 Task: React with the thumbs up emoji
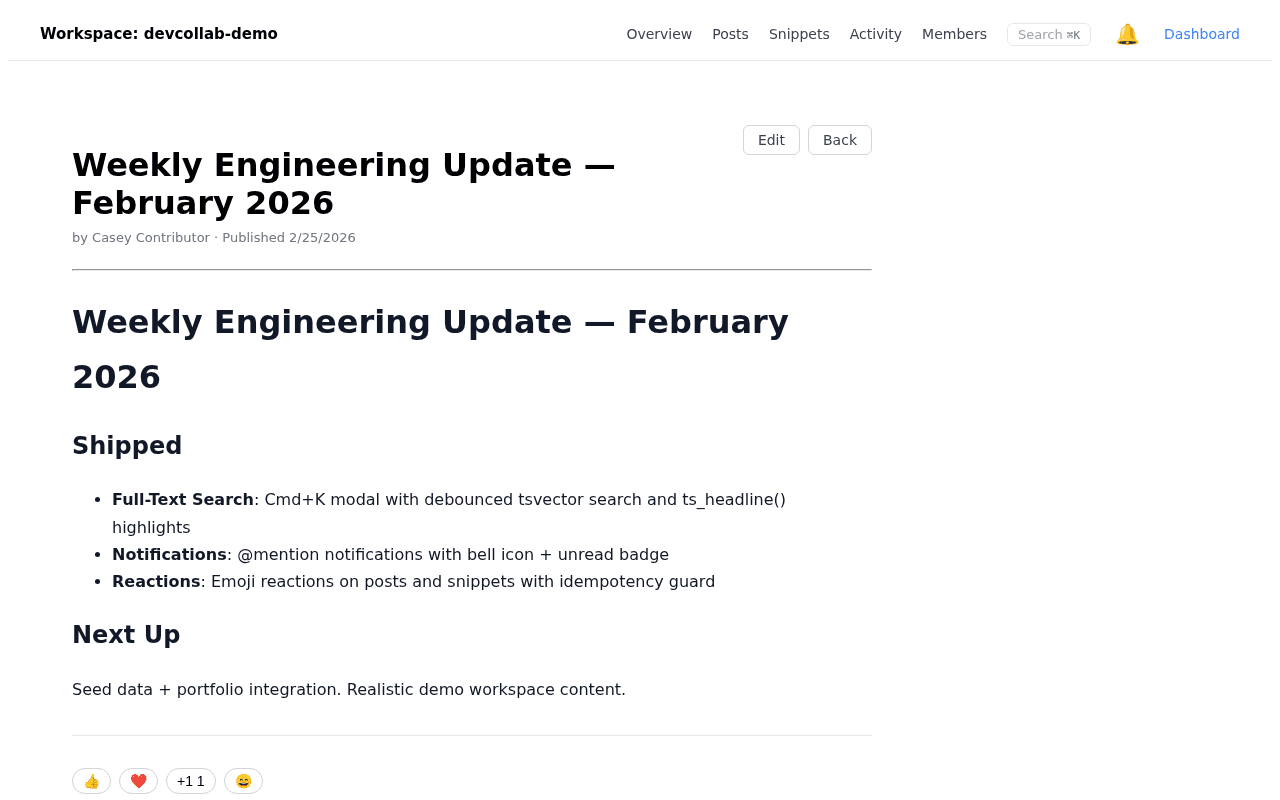click(91, 781)
